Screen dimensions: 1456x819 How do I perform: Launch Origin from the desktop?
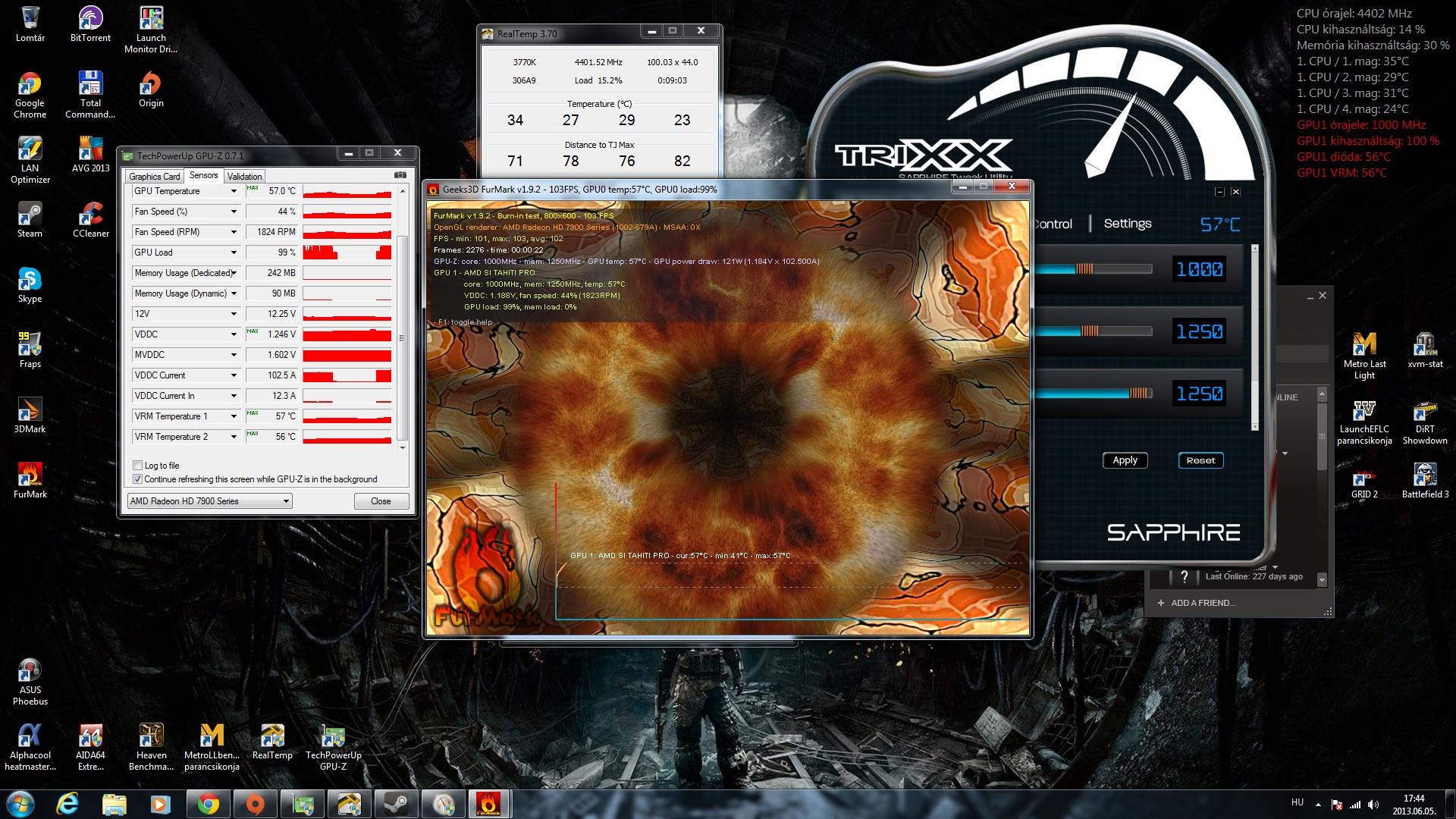click(151, 88)
